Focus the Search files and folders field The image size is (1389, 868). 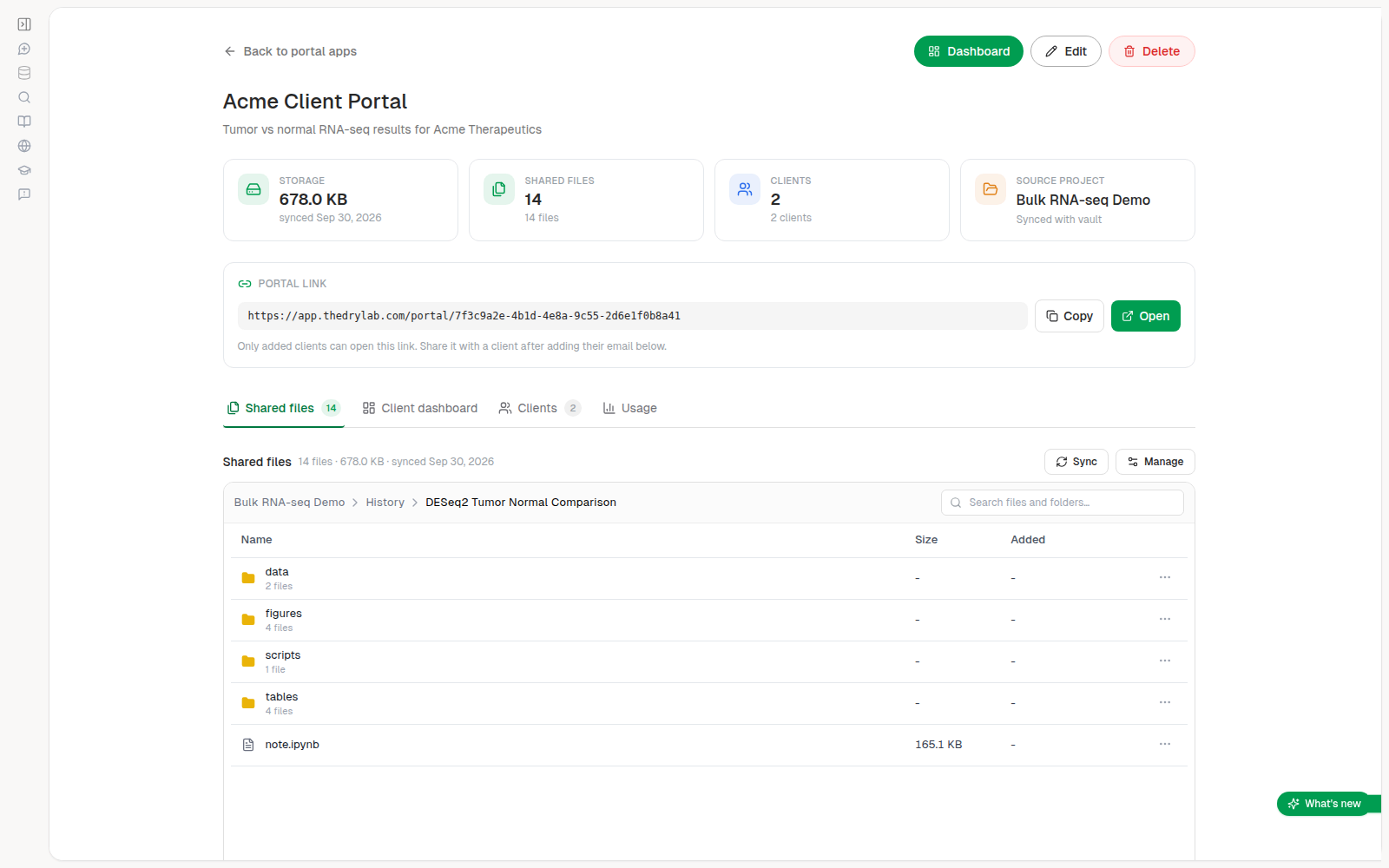point(1063,503)
